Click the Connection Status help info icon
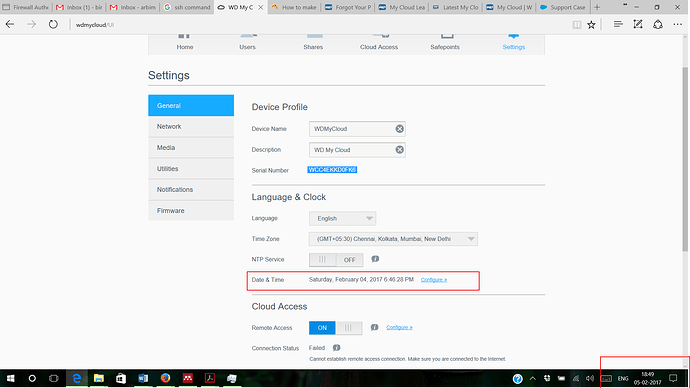 click(x=337, y=348)
